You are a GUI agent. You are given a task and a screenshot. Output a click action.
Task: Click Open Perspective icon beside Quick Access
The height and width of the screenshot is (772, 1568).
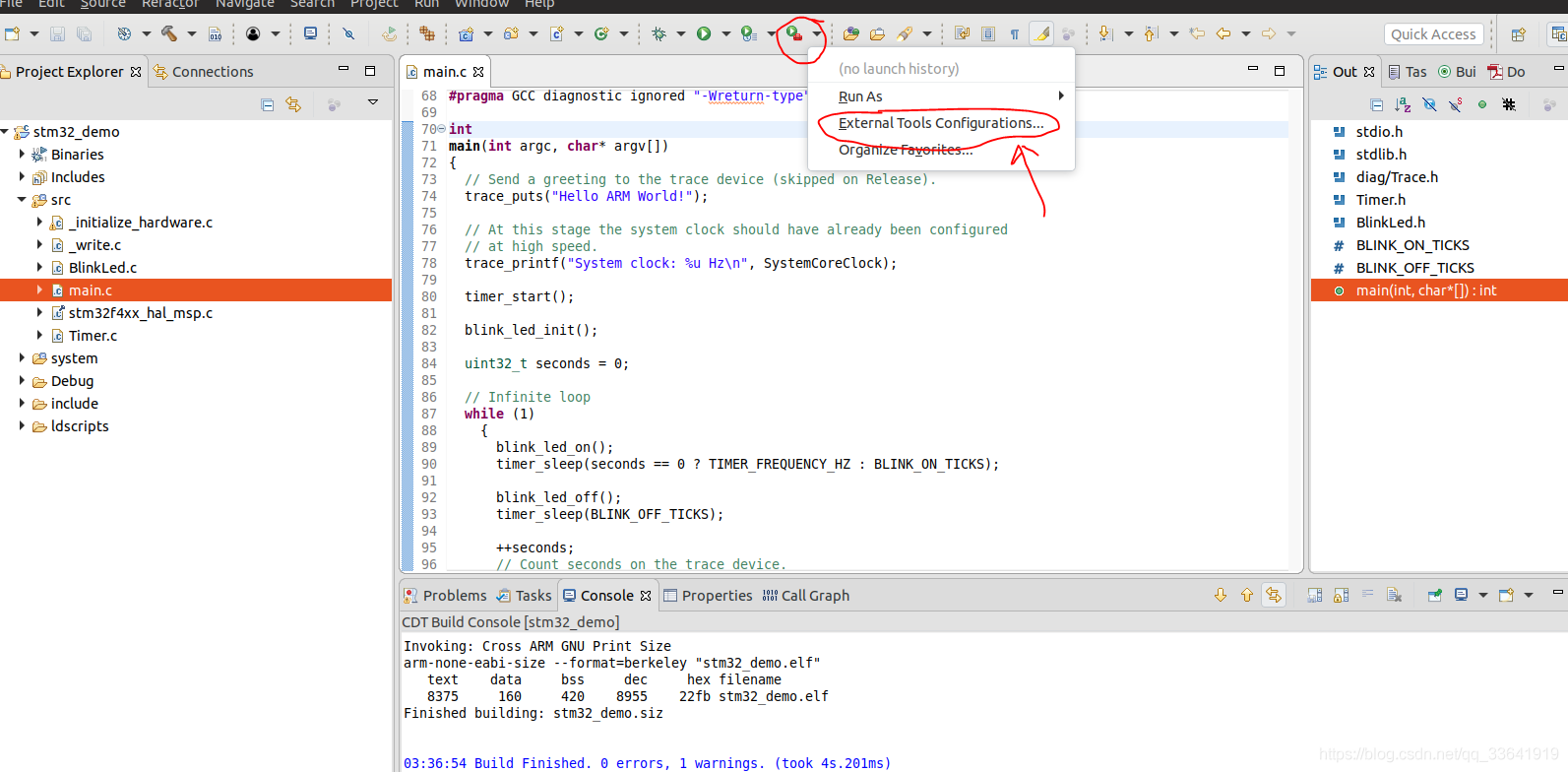coord(1519,34)
